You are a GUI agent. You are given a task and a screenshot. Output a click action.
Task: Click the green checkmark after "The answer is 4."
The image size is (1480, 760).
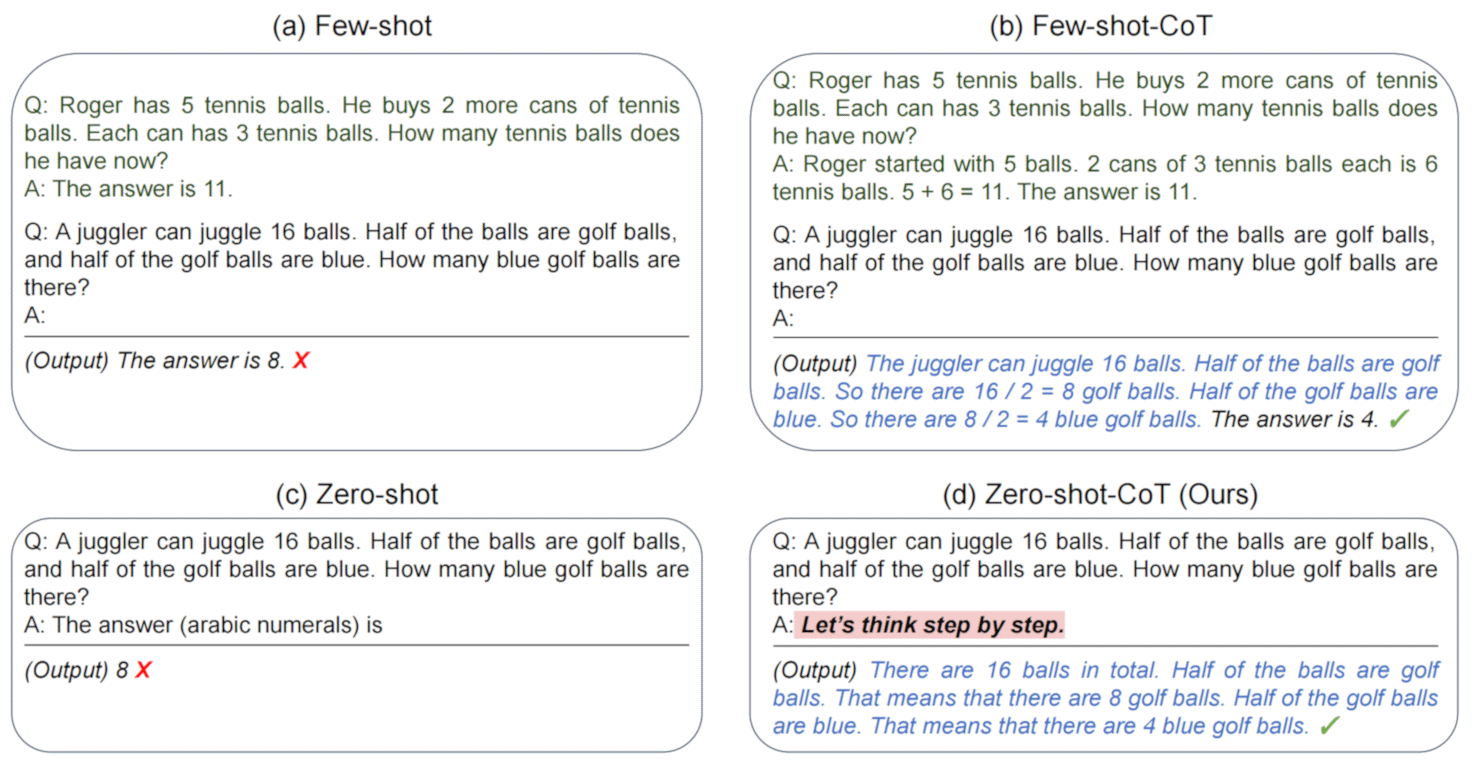(x=1398, y=421)
